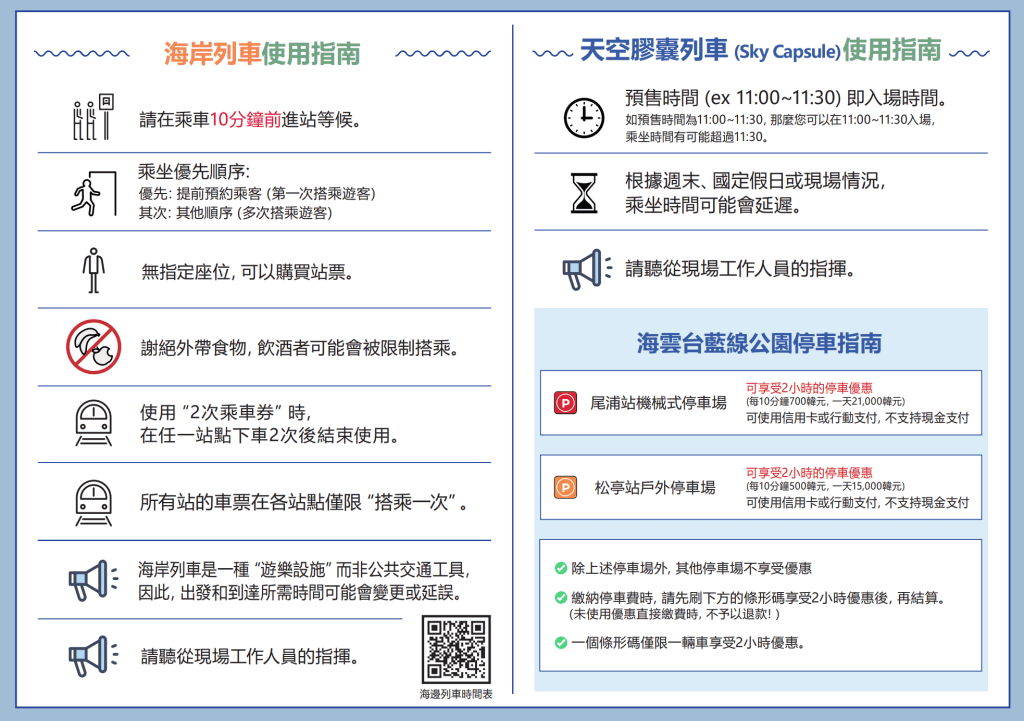Click text 根據週末、國定假日或現場情況

(x=755, y=181)
